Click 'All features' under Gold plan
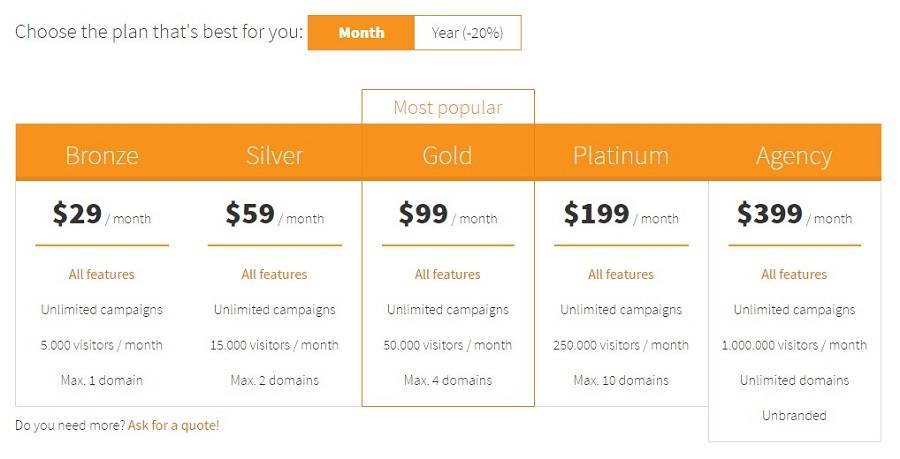Viewport: 900px width, 459px height. tap(448, 274)
